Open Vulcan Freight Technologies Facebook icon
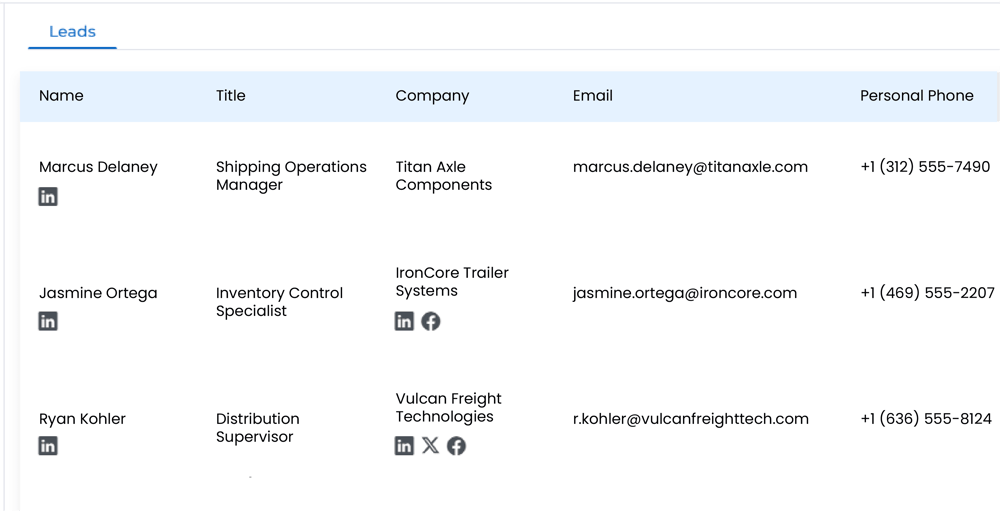1000x511 pixels. click(x=457, y=446)
